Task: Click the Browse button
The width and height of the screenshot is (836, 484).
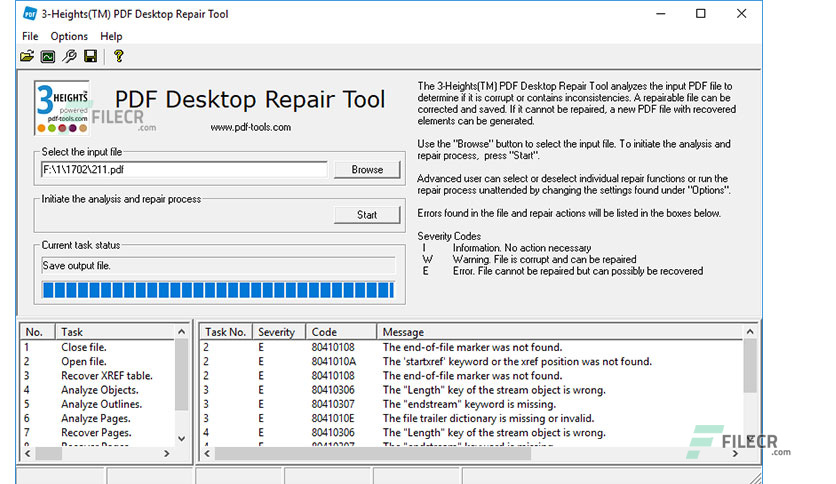Action: tap(367, 170)
